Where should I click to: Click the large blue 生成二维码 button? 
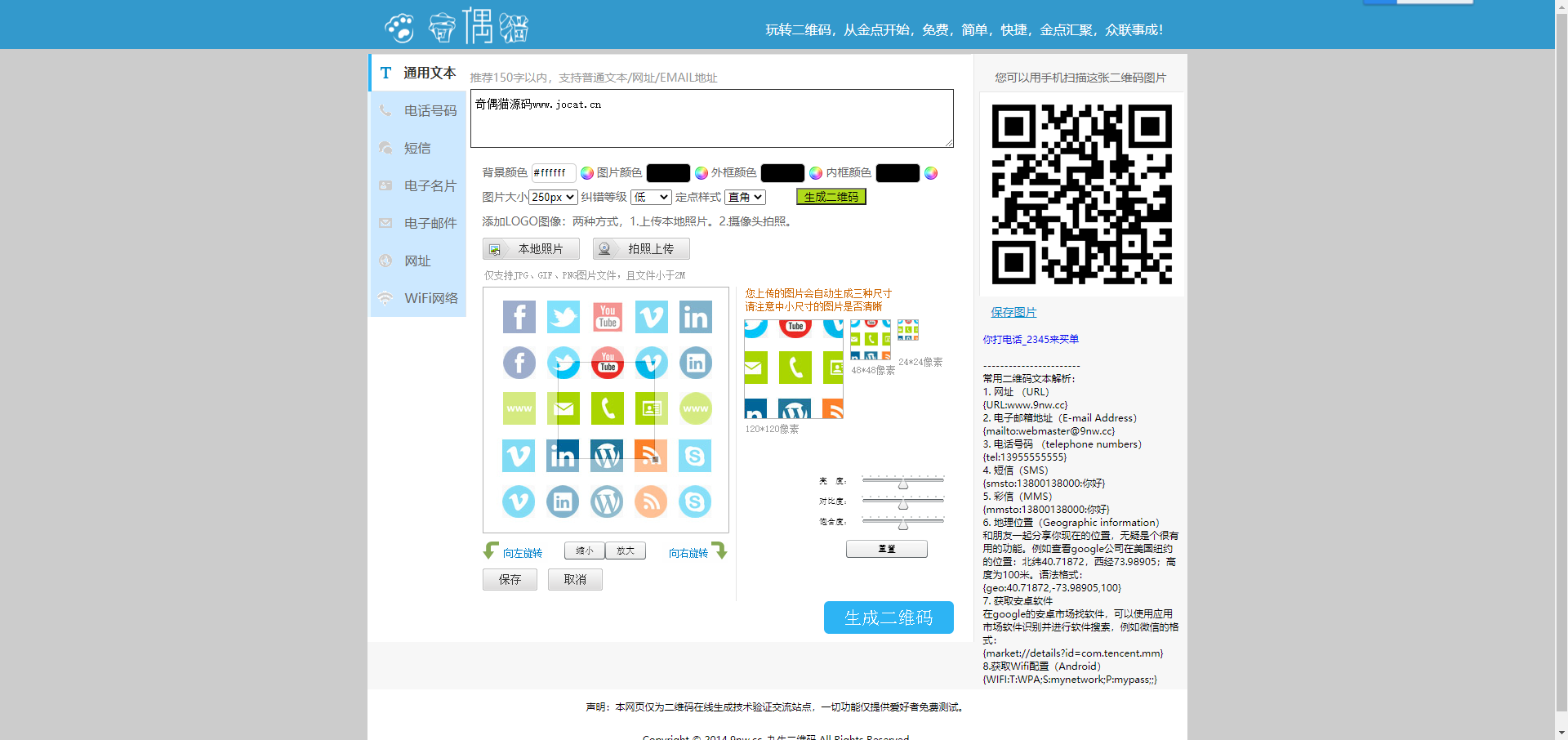click(889, 617)
